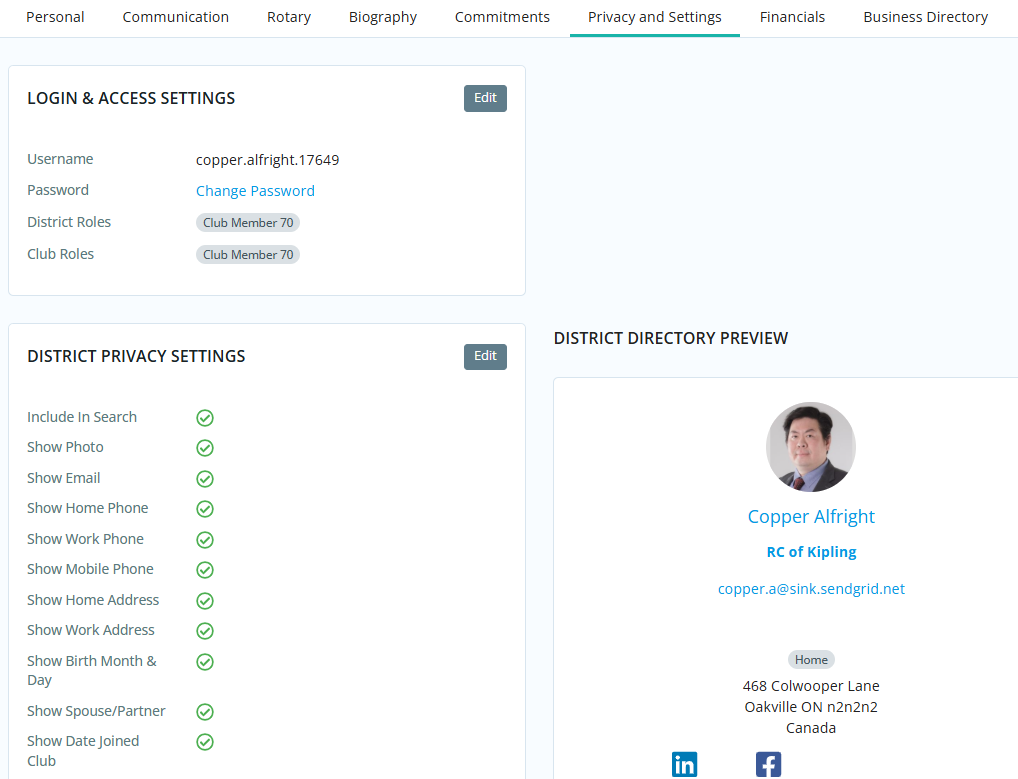
Task: Click Copper Alfright's profile photo
Action: point(811,447)
